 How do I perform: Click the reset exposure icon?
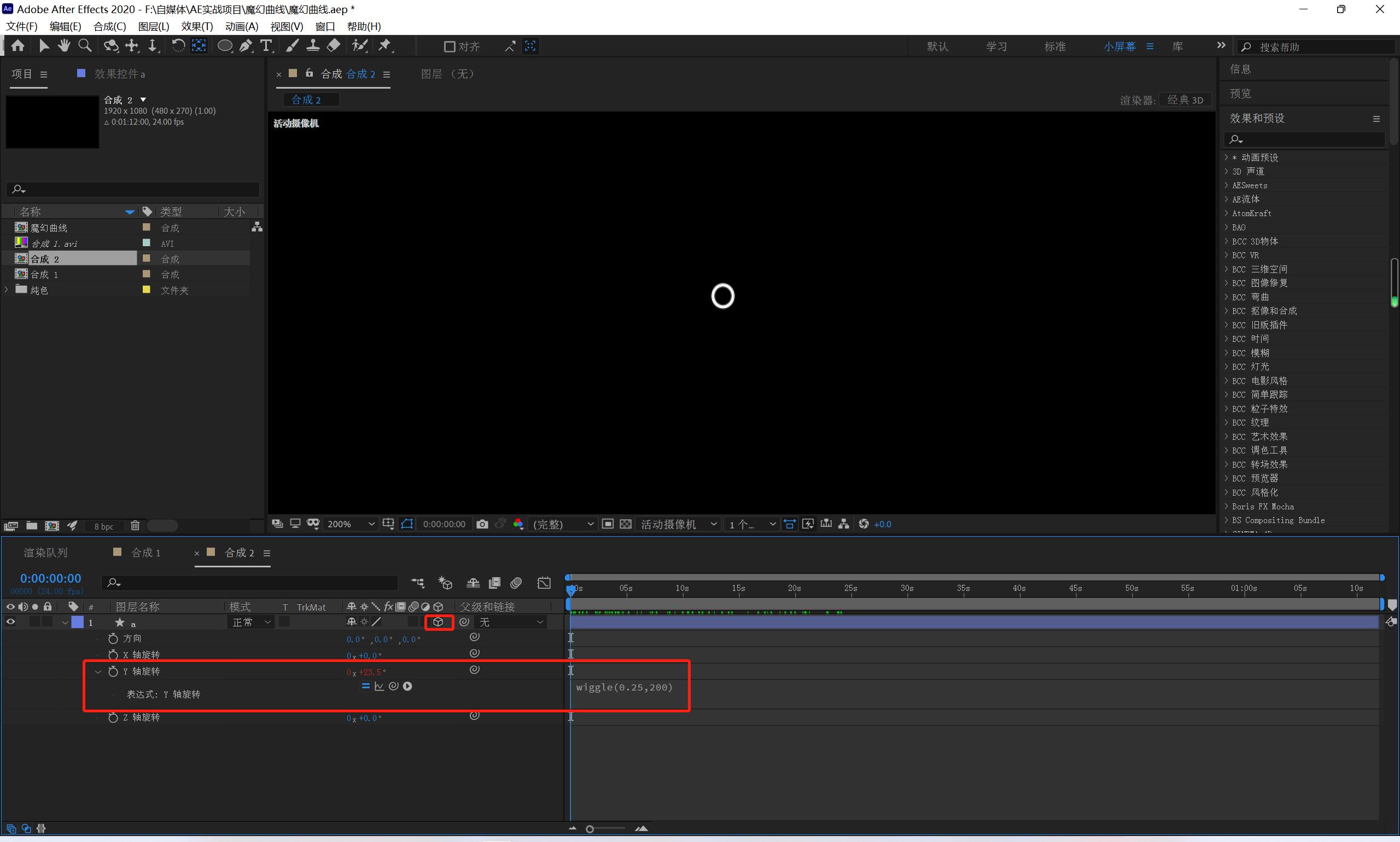point(864,524)
